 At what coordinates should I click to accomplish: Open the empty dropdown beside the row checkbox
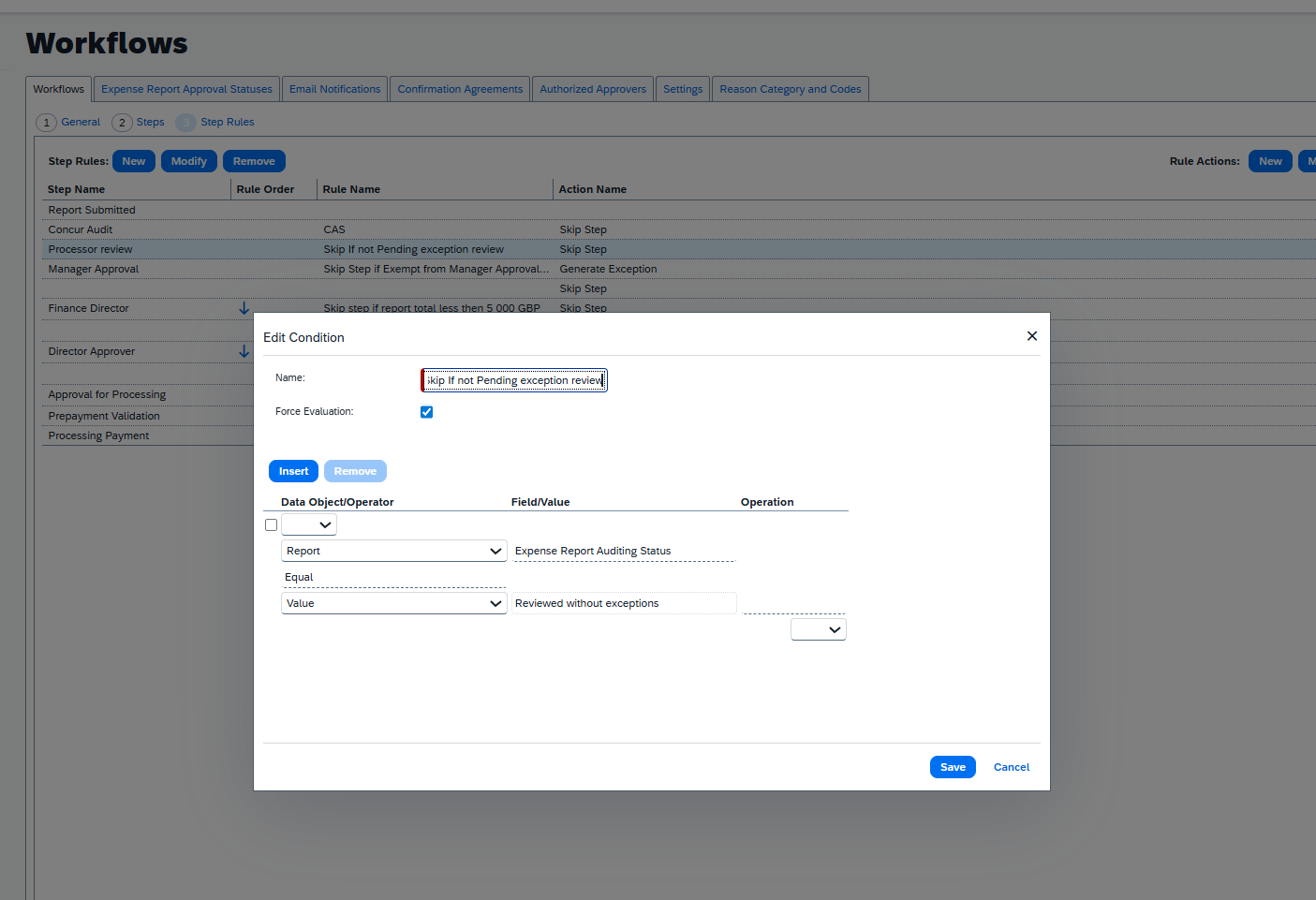tap(308, 525)
